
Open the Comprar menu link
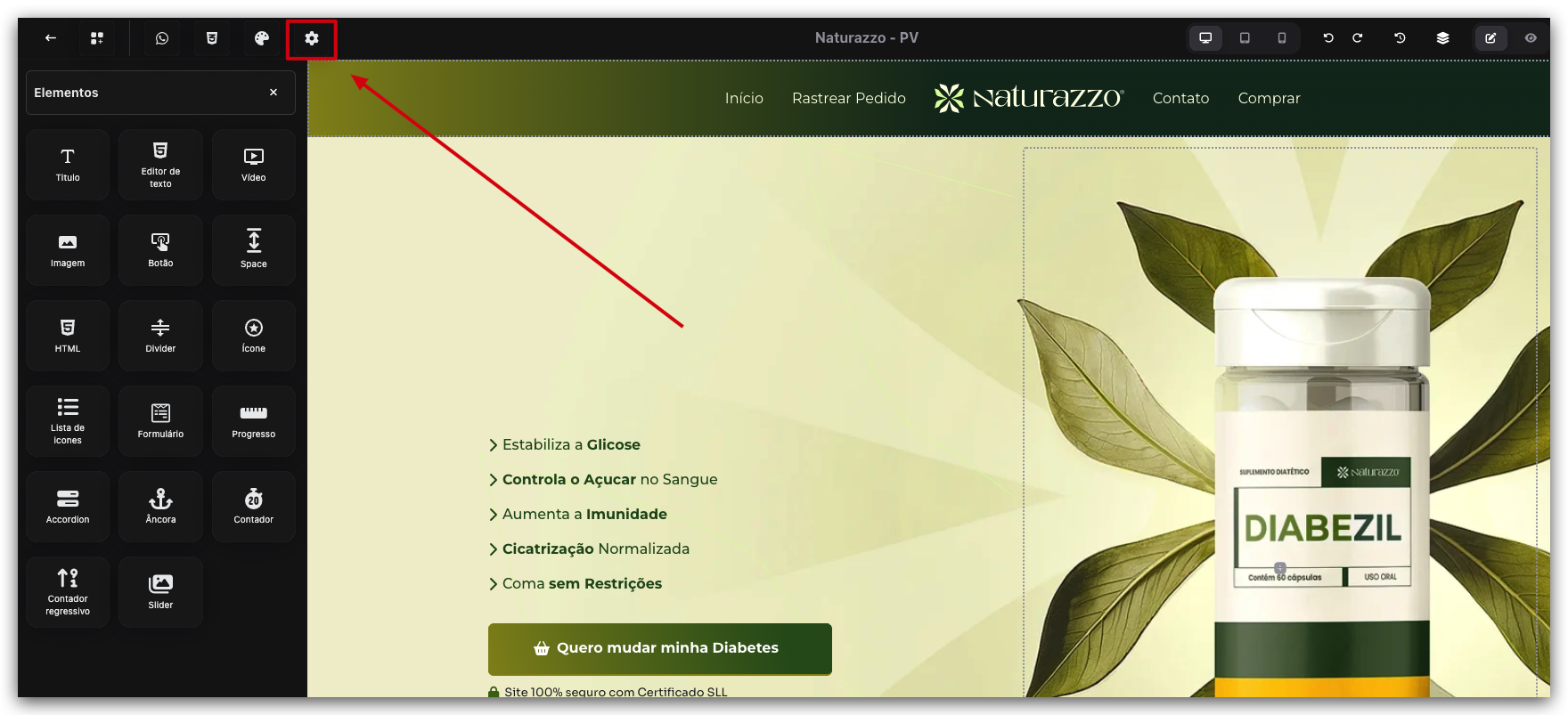point(1269,98)
